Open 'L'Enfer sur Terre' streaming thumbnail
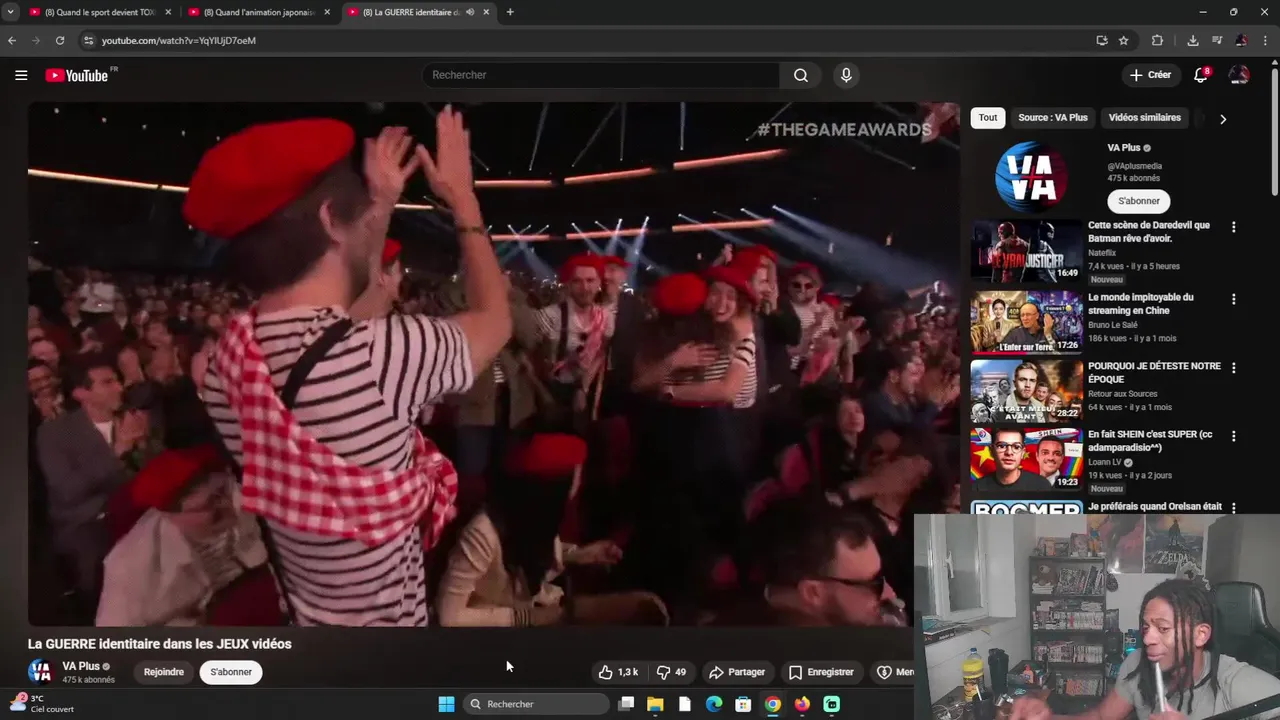The width and height of the screenshot is (1280, 720). pos(1026,323)
